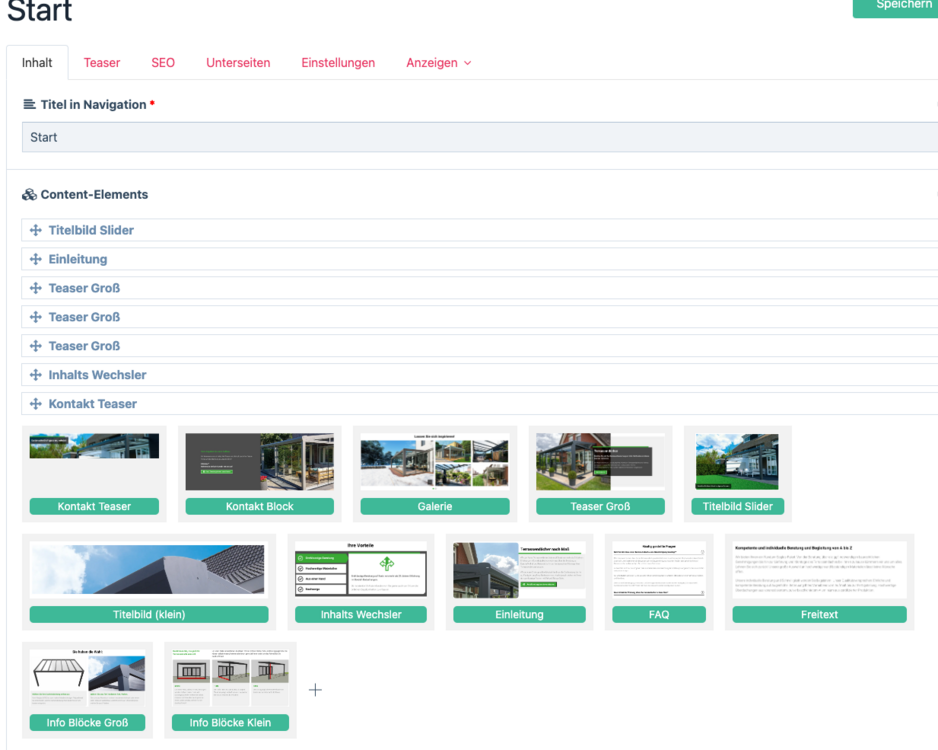Open the SEO tab
This screenshot has height=750, width=938.
163,62
